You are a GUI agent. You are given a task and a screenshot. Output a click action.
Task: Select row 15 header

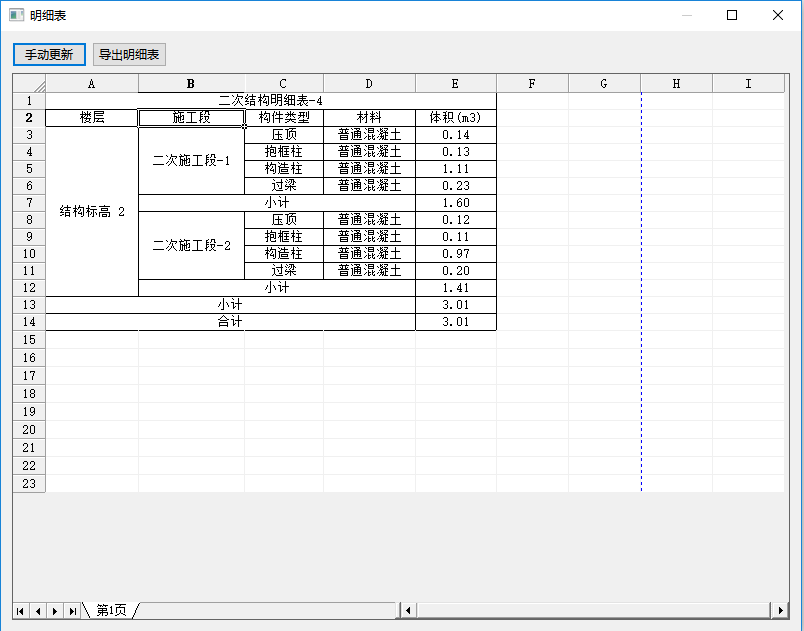[x=29, y=340]
